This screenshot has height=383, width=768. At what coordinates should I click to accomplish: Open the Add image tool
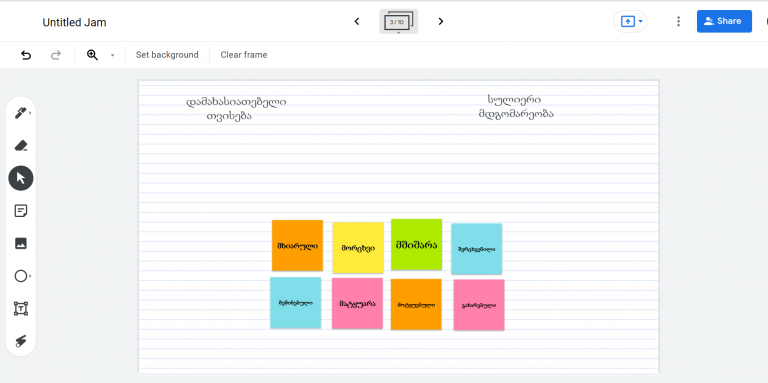click(21, 243)
